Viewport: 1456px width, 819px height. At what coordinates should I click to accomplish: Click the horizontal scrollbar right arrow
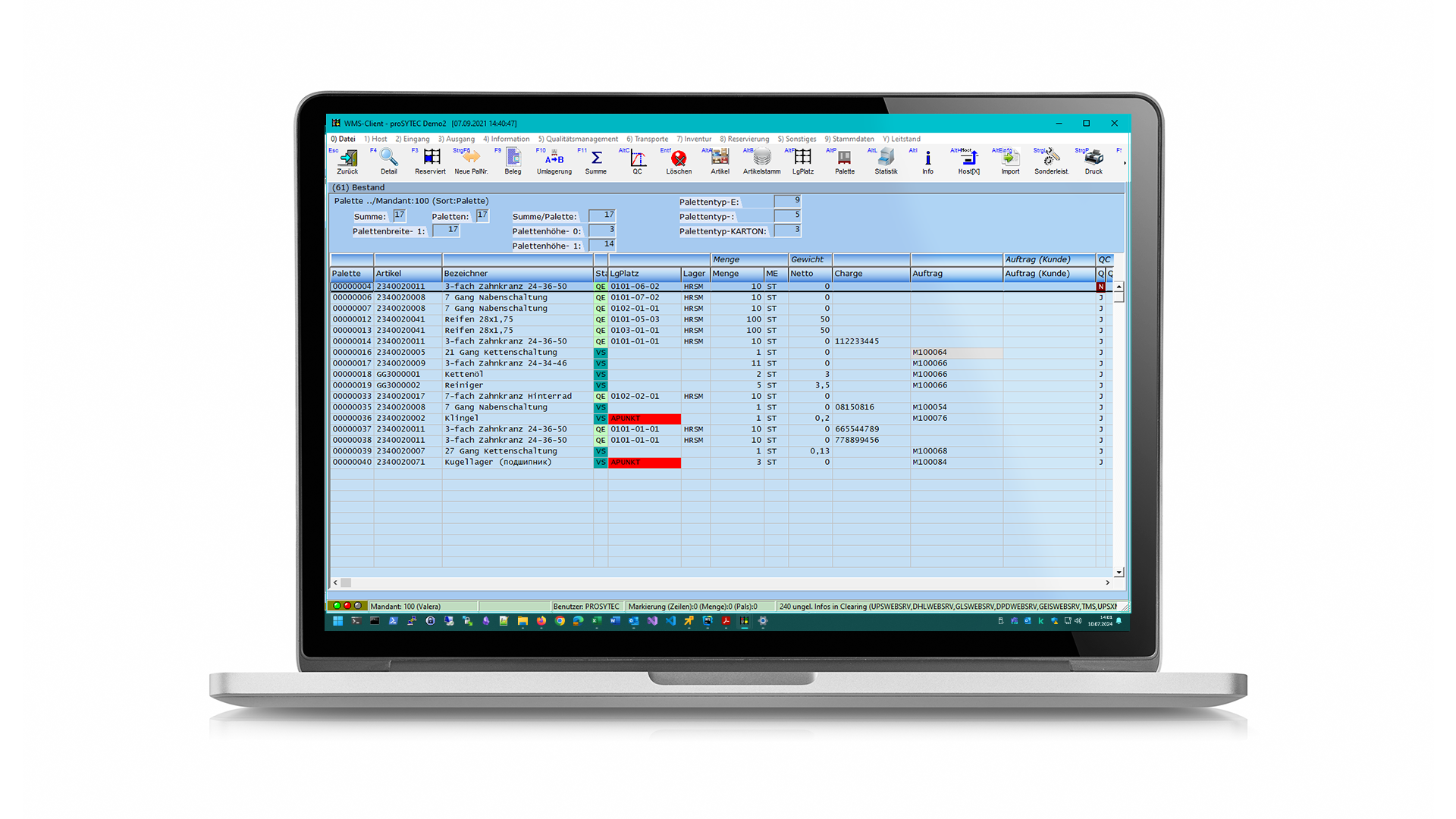pos(1107,582)
